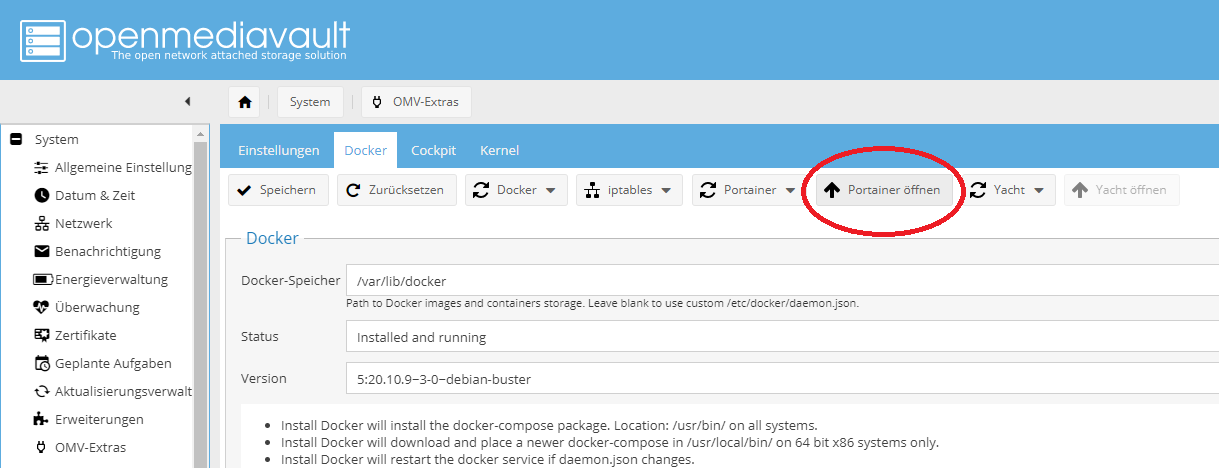Click the sidebar scroll-up arrow
This screenshot has width=1219, height=468.
[200, 133]
